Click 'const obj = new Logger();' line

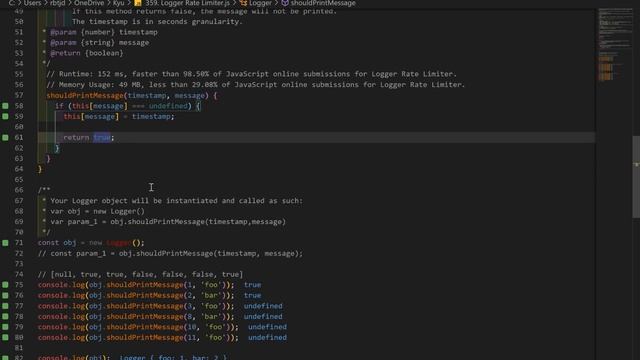coord(91,243)
